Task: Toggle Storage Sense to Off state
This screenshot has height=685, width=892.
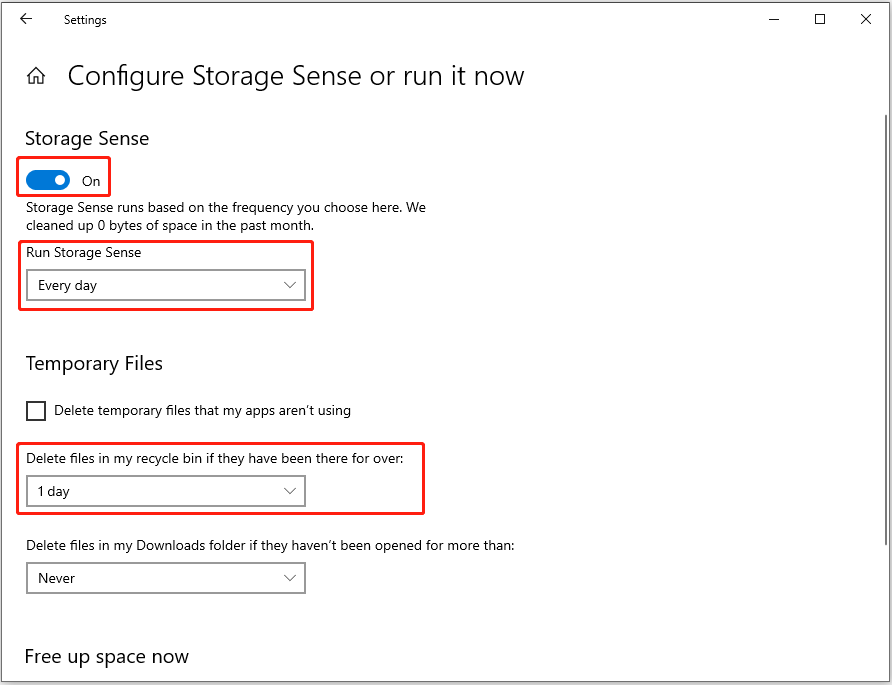Action: pyautogui.click(x=47, y=179)
